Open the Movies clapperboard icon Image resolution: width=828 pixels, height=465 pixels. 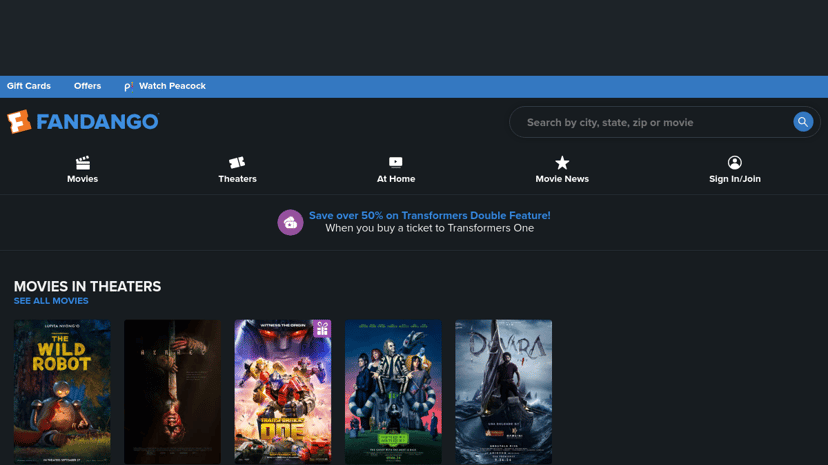coord(82,162)
